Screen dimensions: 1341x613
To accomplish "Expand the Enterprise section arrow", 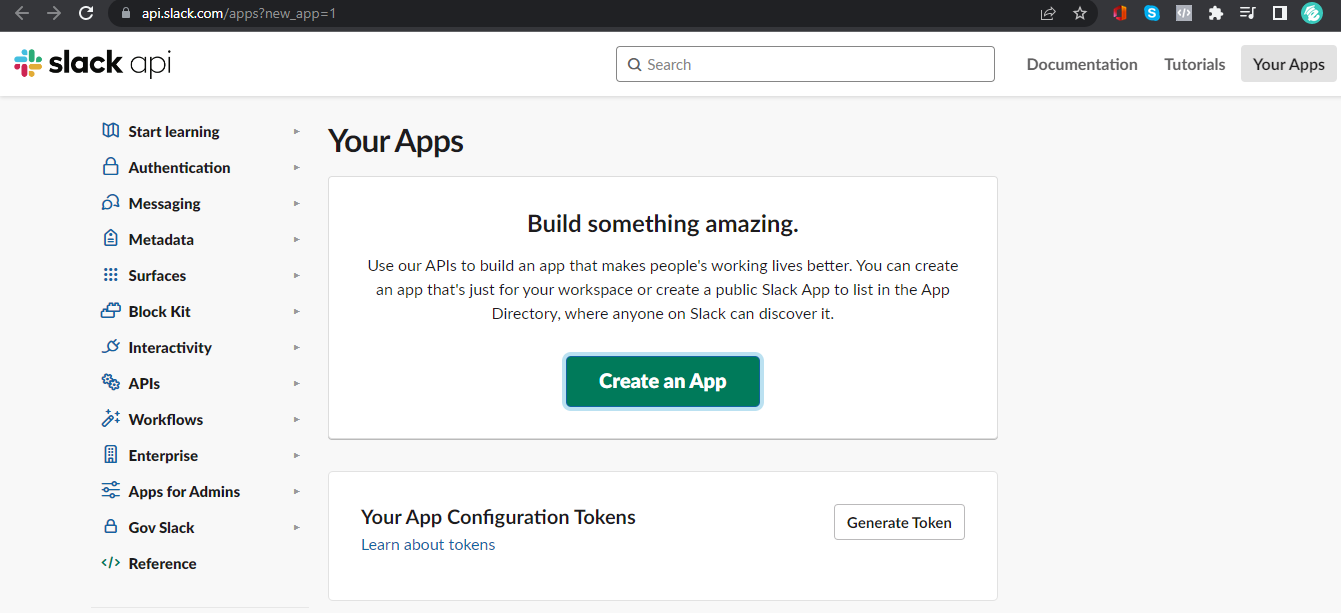I will pyautogui.click(x=297, y=455).
